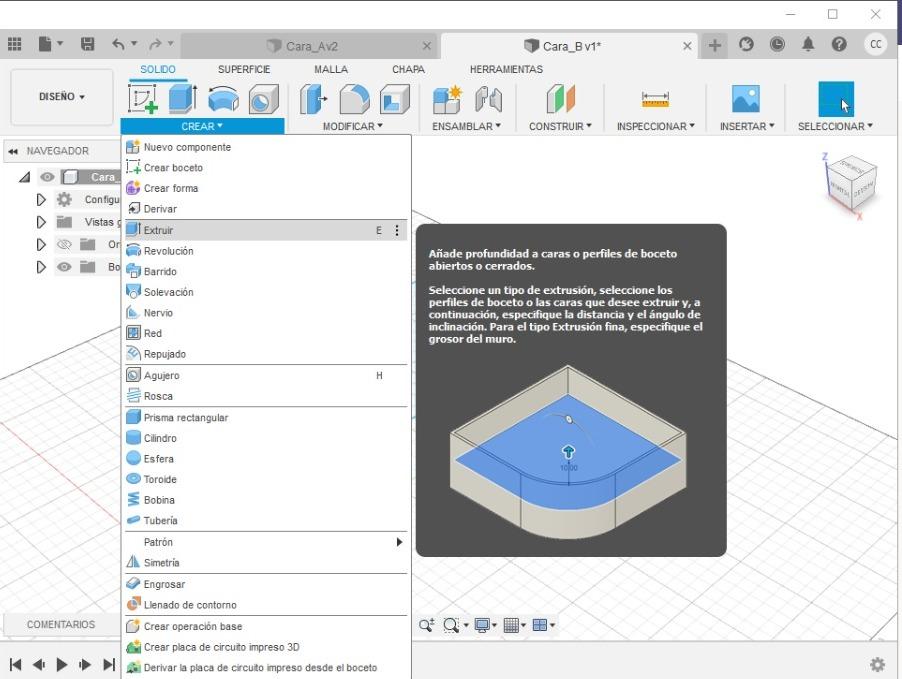Click the New Component assemble icon

(447, 98)
